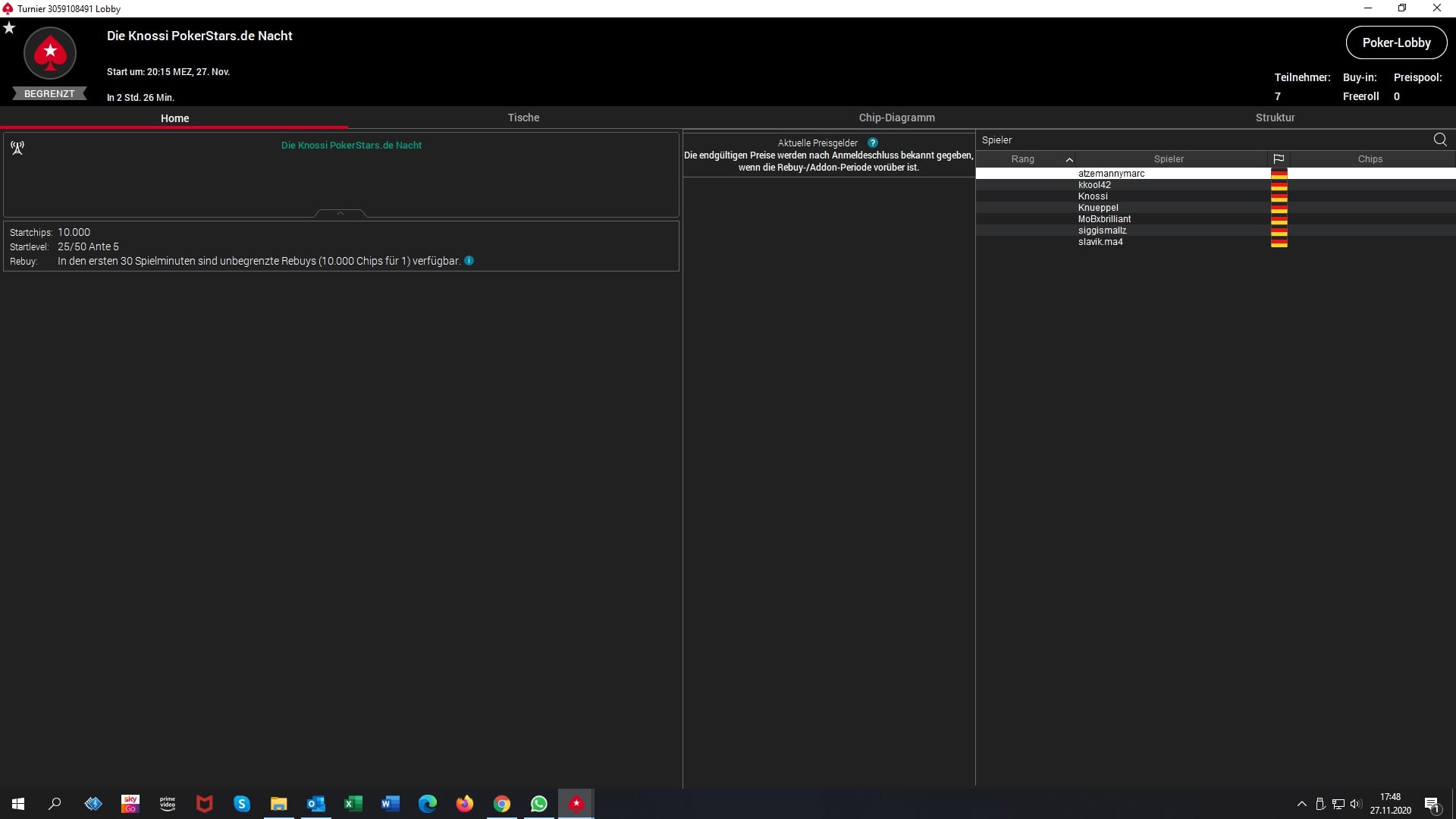The width and height of the screenshot is (1456, 819).
Task: Open the Tische tab
Action: pyautogui.click(x=523, y=118)
